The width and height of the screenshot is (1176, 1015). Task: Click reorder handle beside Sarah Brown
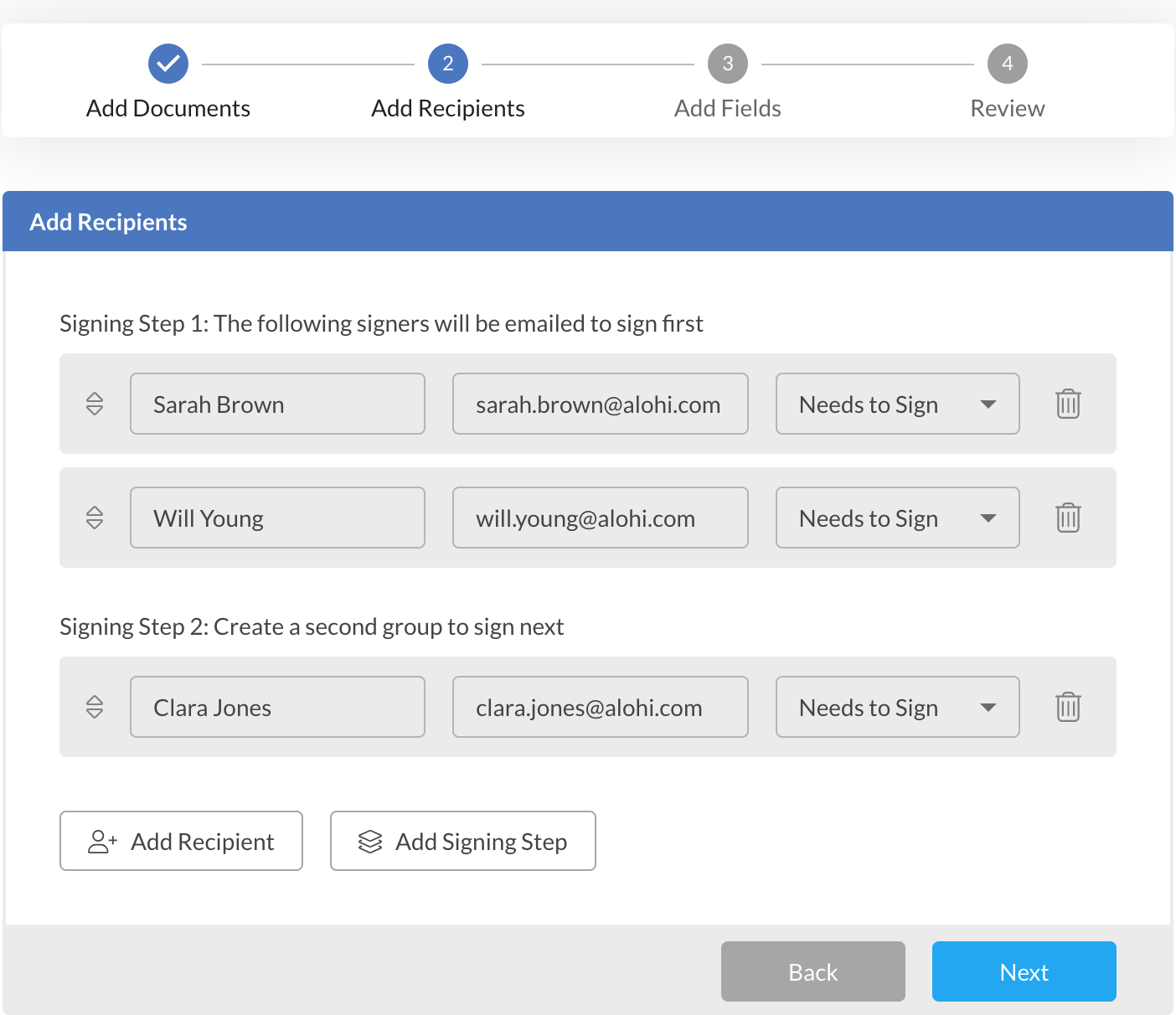(95, 404)
